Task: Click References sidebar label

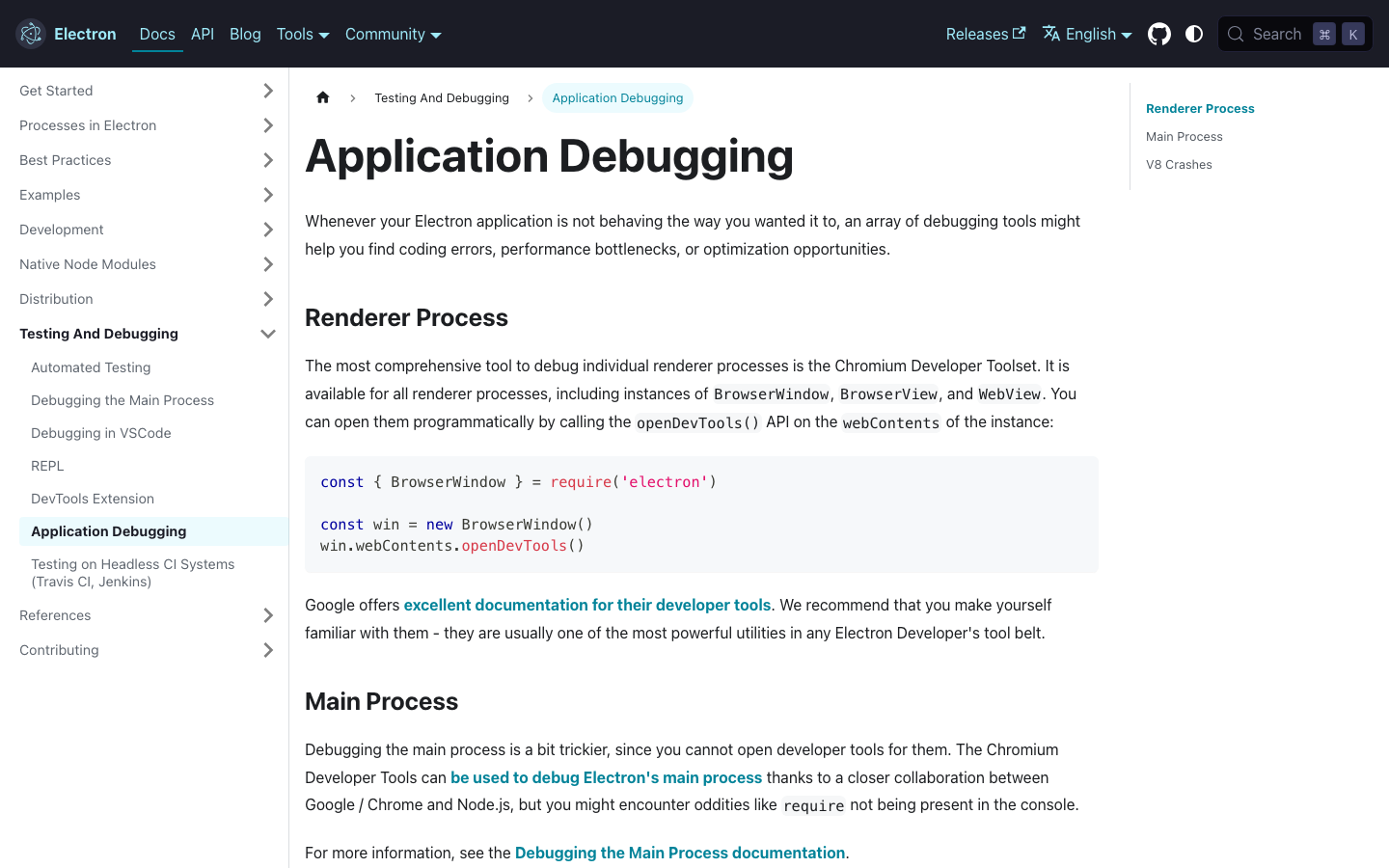Action: tap(55, 615)
